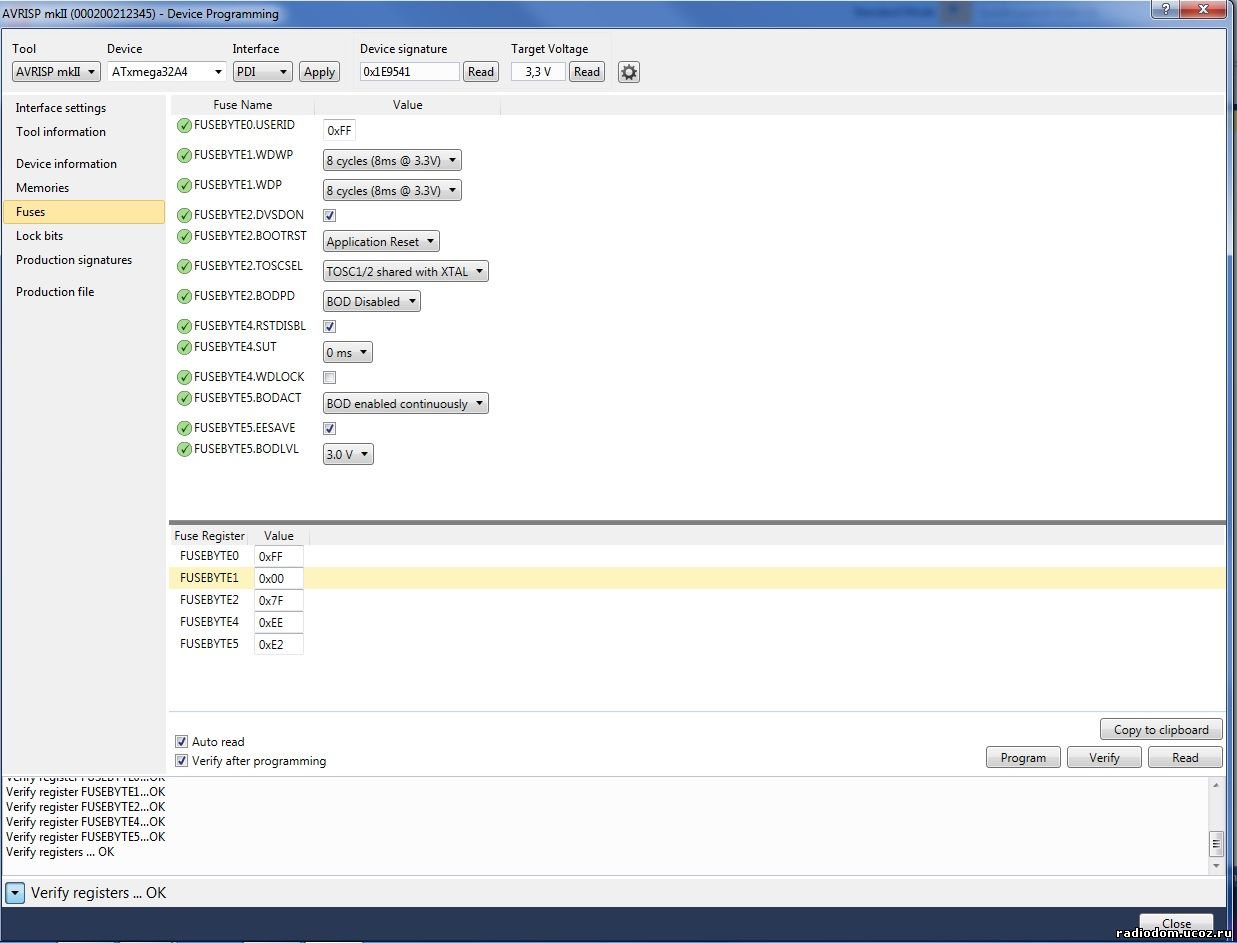Viewport: 1237px width, 943px height.
Task: Click green status icon beside FUSEBYTE2.DVSDON
Action: tap(184, 216)
